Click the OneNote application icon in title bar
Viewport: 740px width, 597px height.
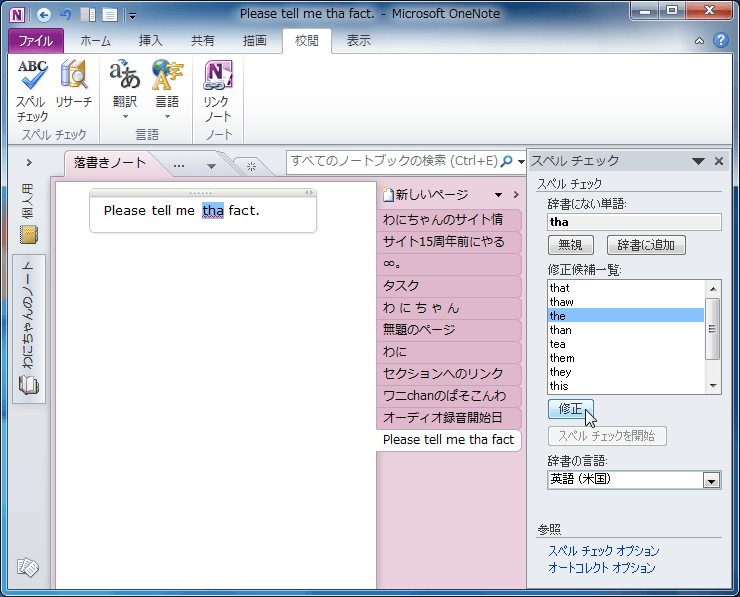(17, 15)
